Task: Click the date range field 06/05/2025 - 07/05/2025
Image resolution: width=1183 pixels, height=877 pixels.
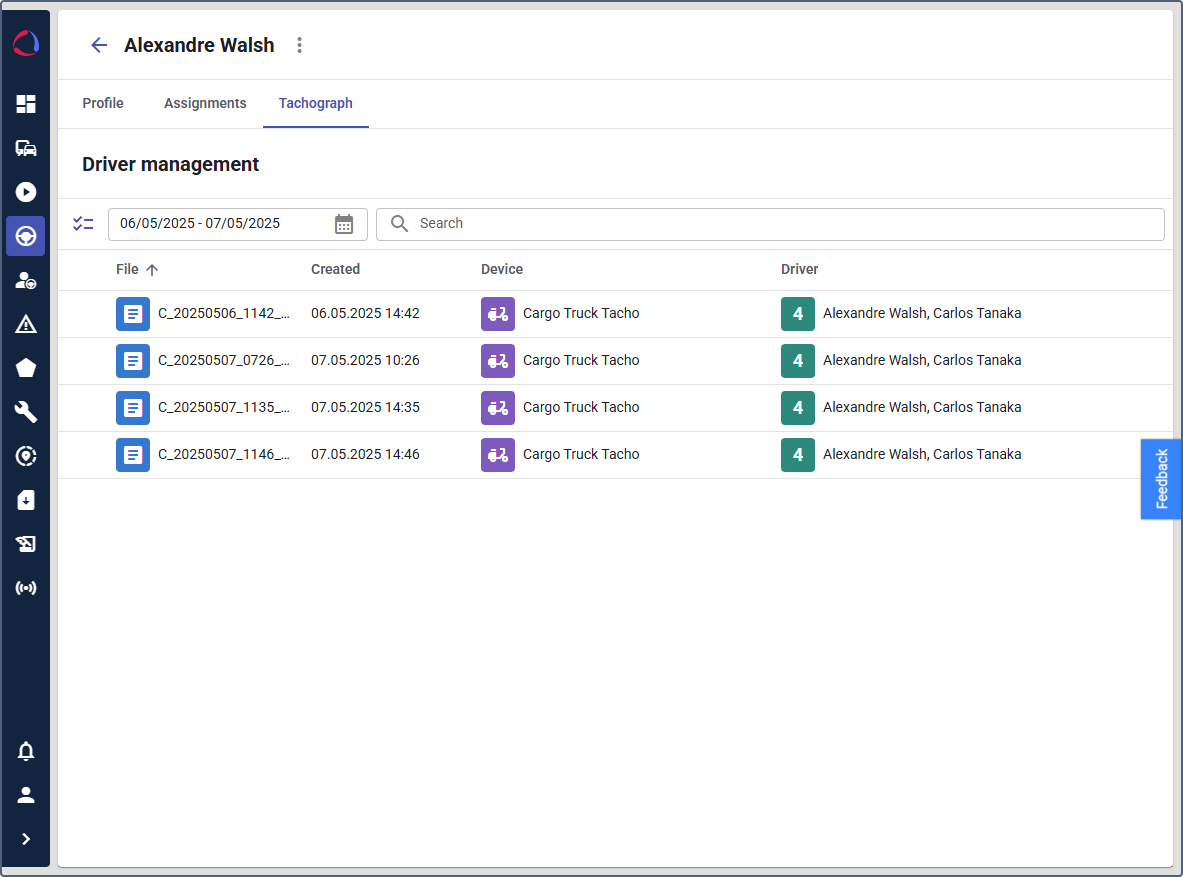Action: click(x=215, y=224)
